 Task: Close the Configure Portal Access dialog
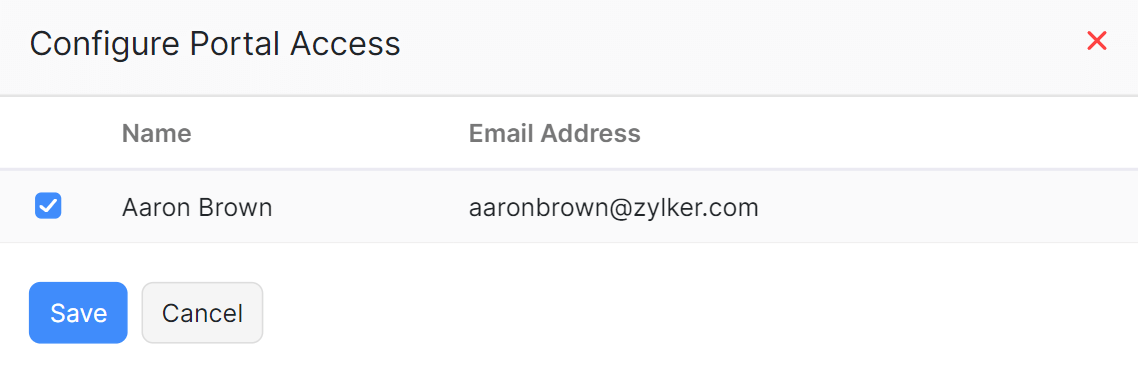click(x=1096, y=41)
